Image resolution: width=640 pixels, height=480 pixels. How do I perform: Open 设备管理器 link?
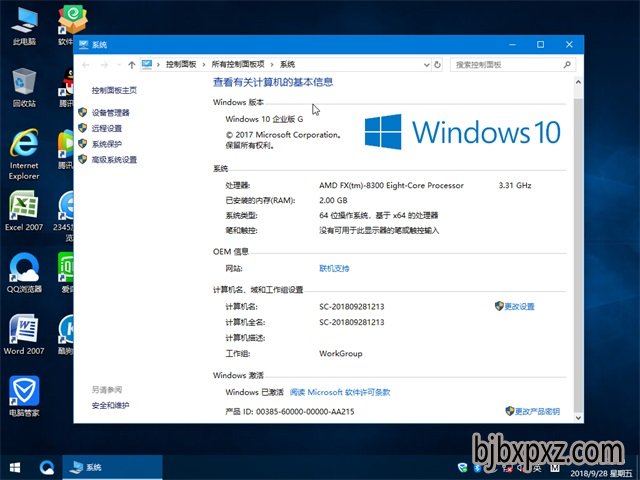[111, 113]
